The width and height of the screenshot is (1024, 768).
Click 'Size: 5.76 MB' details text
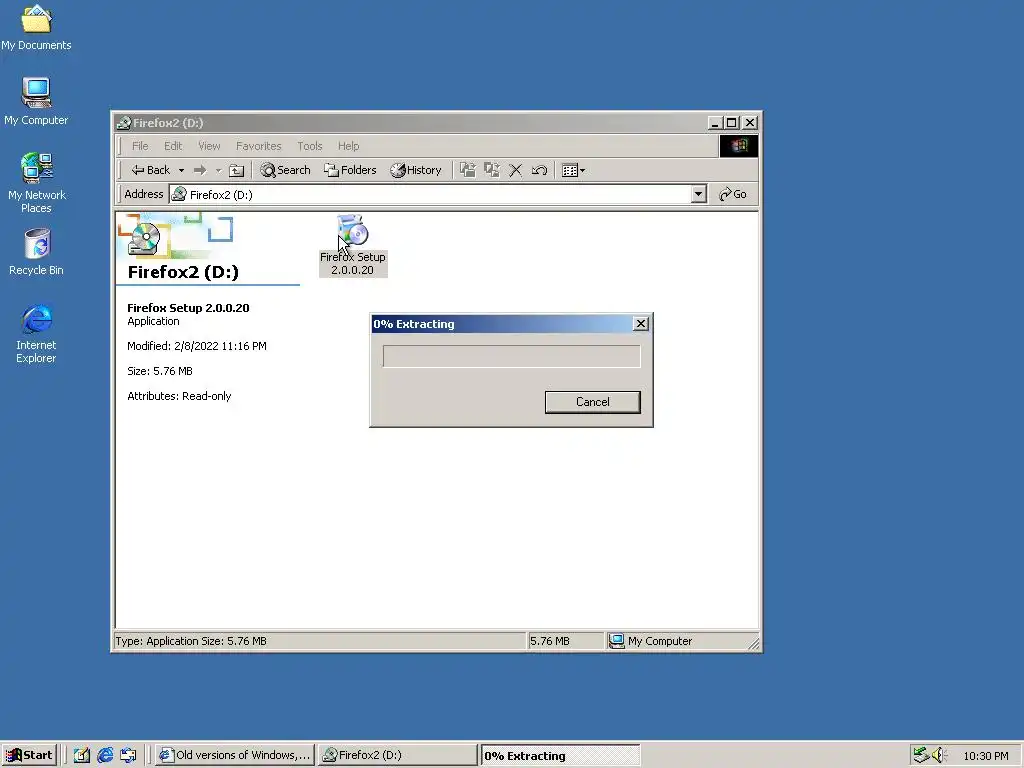tap(160, 371)
